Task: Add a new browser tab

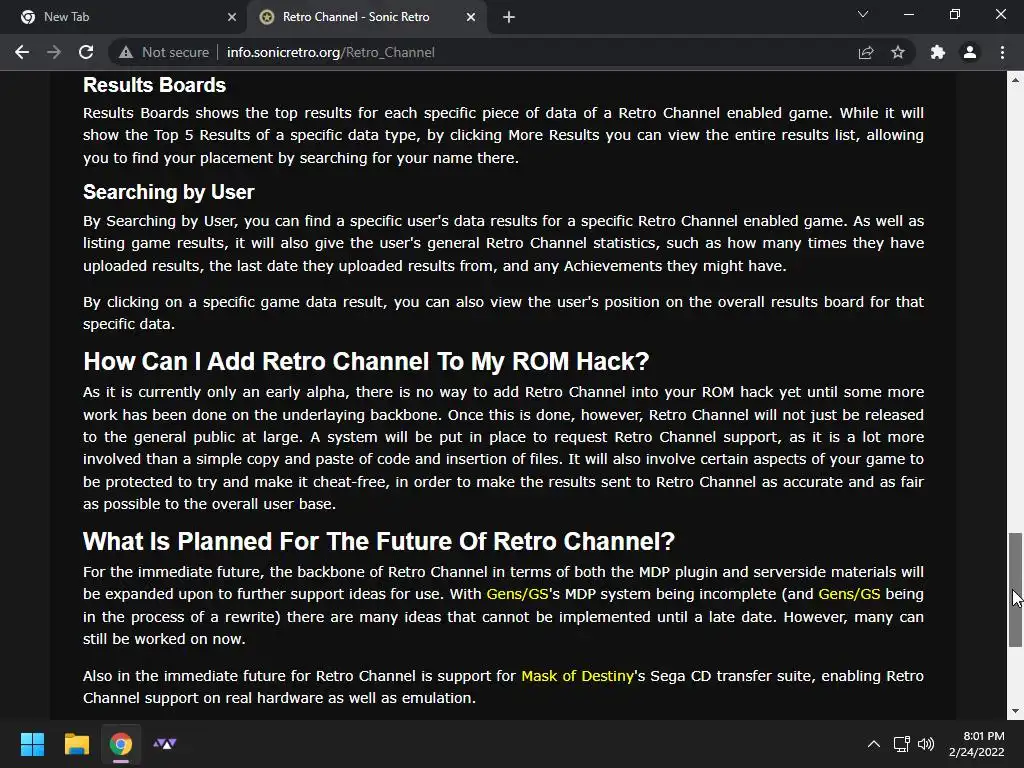Action: 509,17
